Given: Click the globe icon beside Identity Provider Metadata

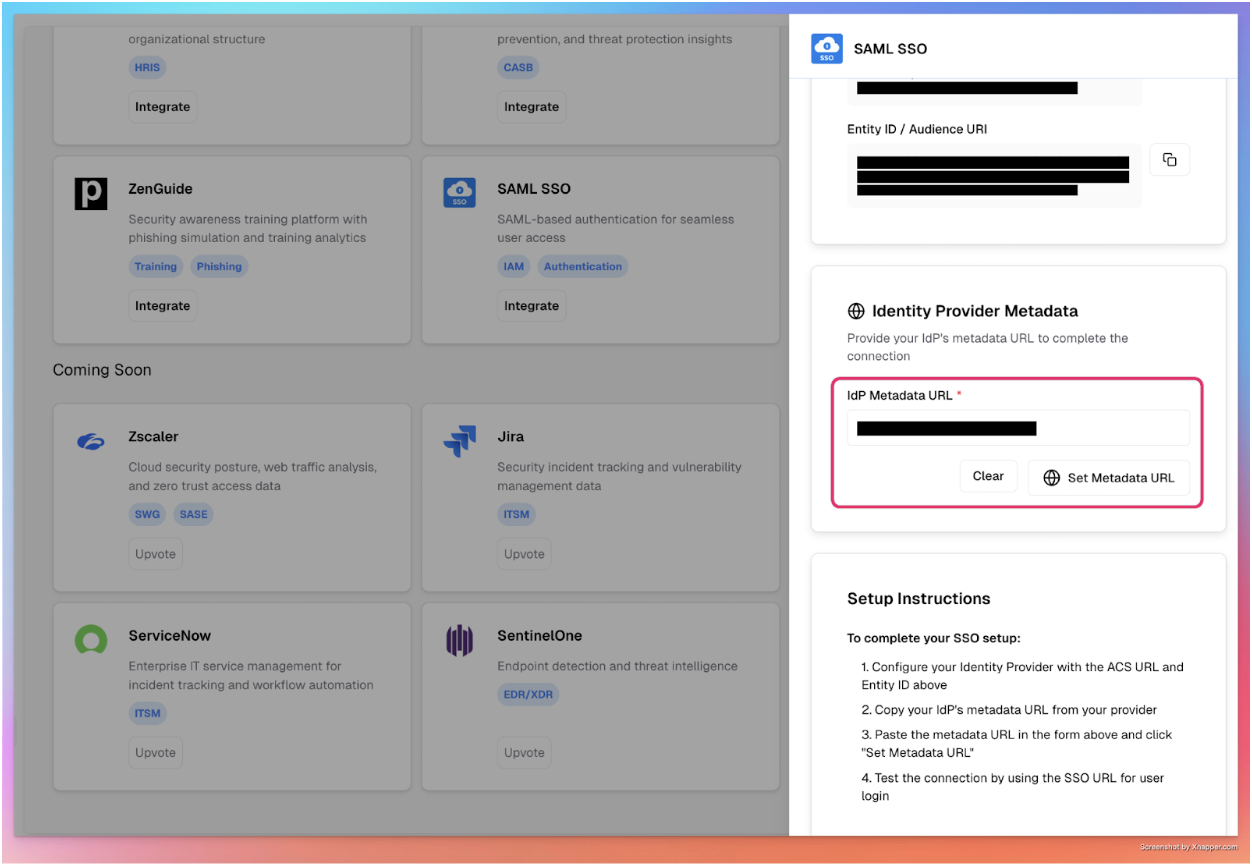Looking at the screenshot, I should pyautogui.click(x=856, y=311).
